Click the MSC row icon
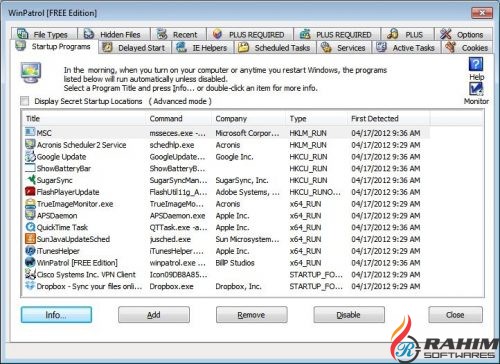The image size is (500, 364). (x=30, y=132)
